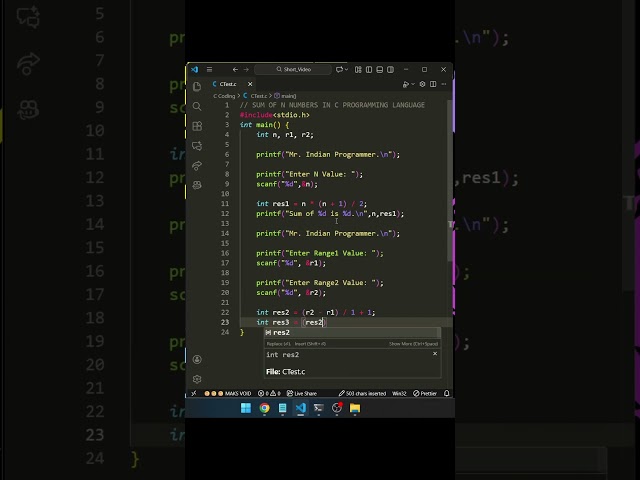Open the Explorer view in activity bar

click(x=197, y=87)
